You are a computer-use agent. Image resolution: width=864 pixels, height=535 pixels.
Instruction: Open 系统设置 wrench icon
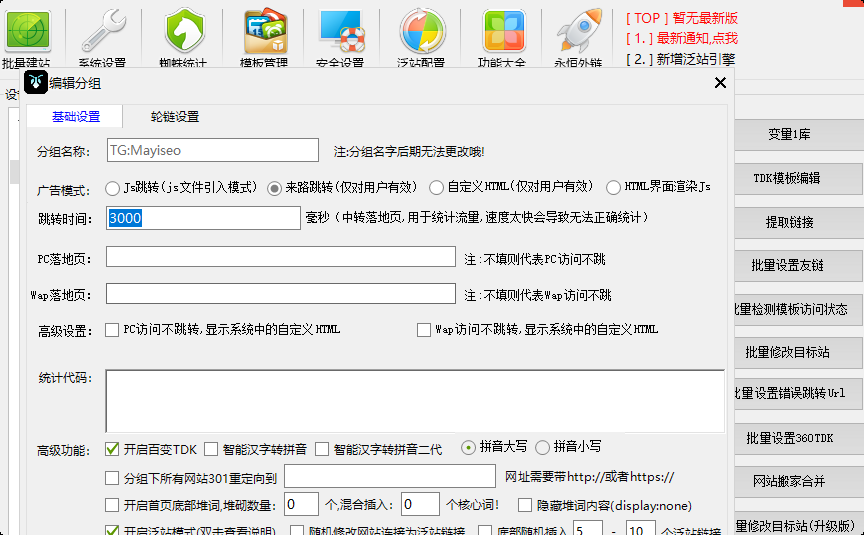(103, 31)
